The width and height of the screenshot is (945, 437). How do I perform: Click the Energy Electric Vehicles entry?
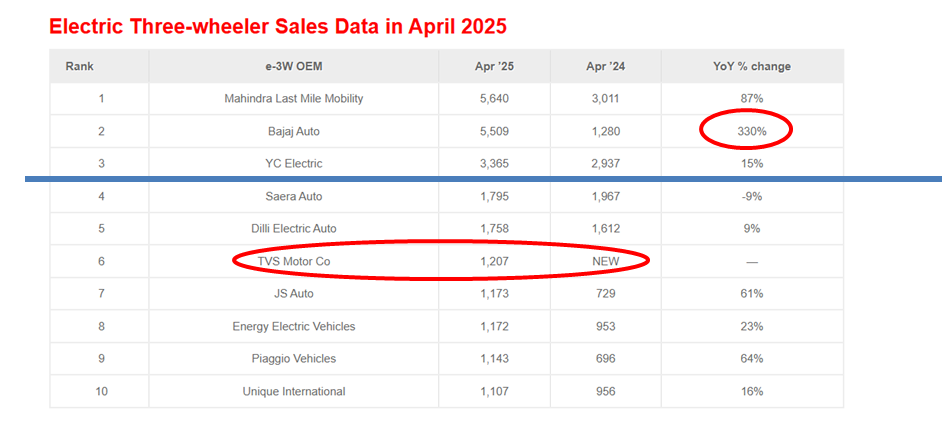pyautogui.click(x=293, y=326)
